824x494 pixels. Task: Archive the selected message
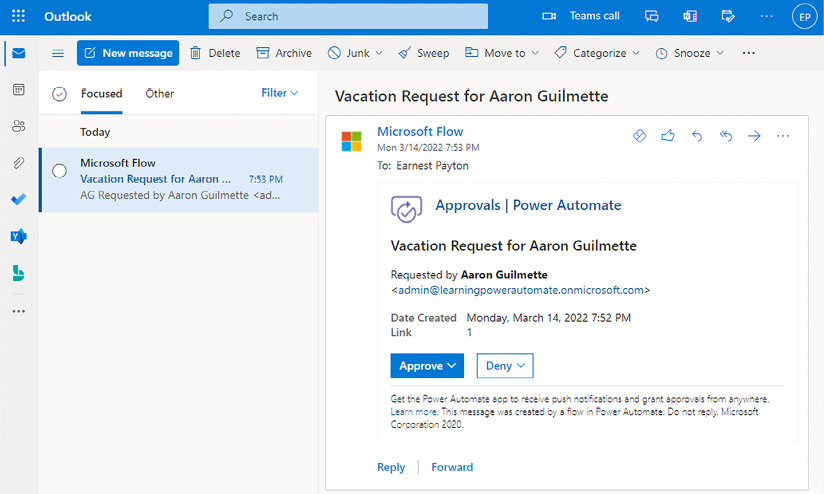coord(284,53)
